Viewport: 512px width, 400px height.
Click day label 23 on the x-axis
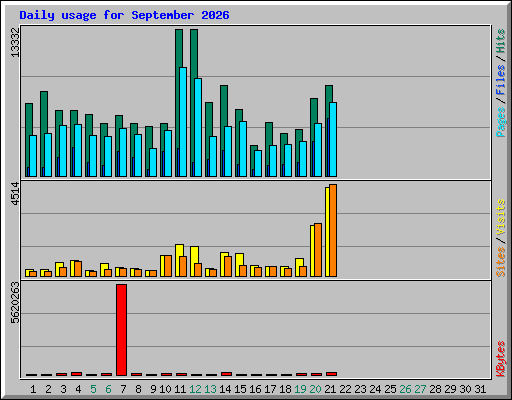tap(360, 389)
